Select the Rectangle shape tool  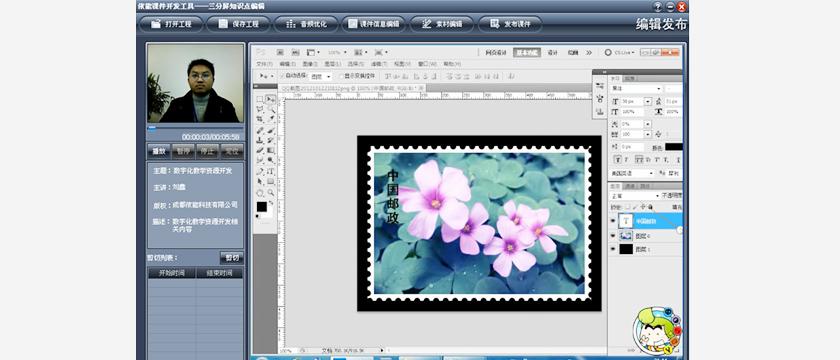click(271, 182)
